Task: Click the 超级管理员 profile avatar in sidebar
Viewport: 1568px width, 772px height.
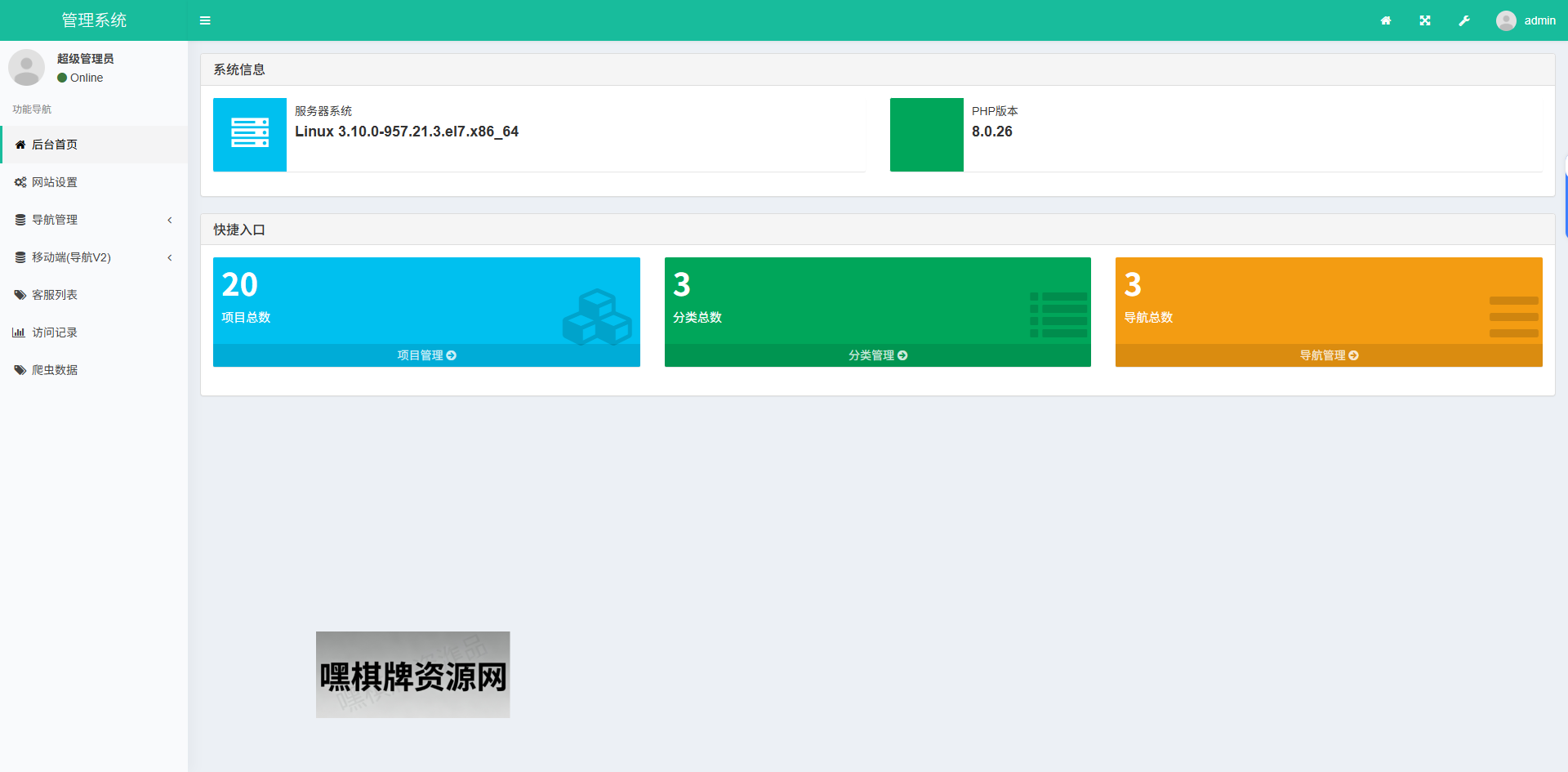Action: point(26,68)
